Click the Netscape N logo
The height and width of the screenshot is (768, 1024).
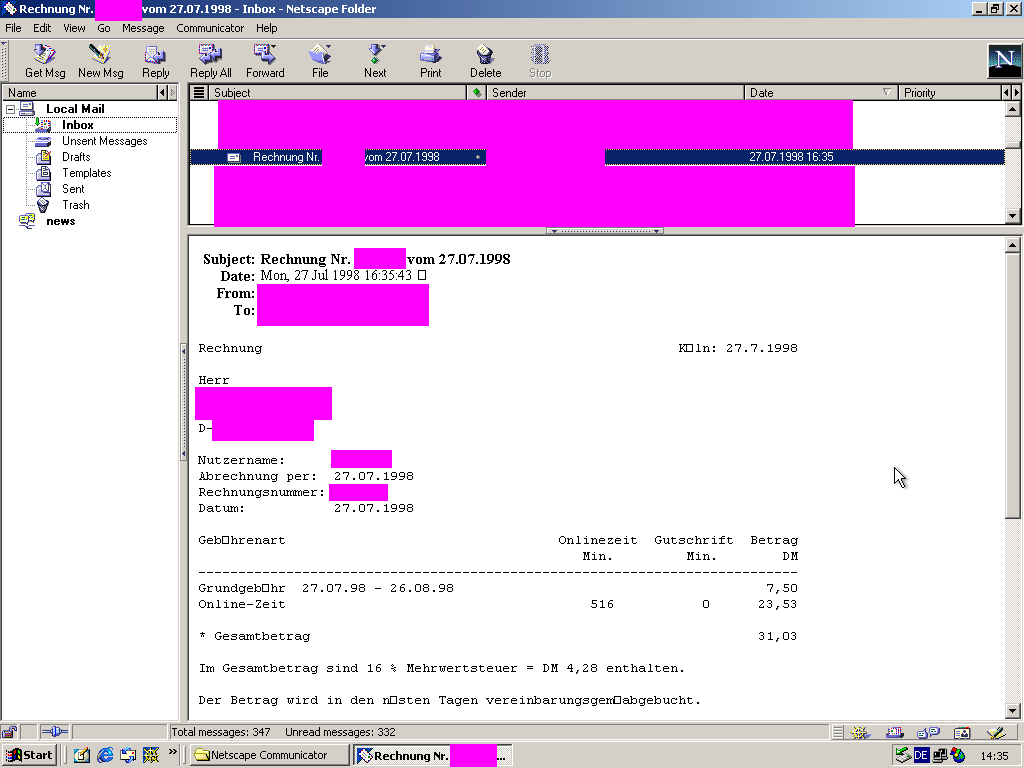pyautogui.click(x=1004, y=61)
